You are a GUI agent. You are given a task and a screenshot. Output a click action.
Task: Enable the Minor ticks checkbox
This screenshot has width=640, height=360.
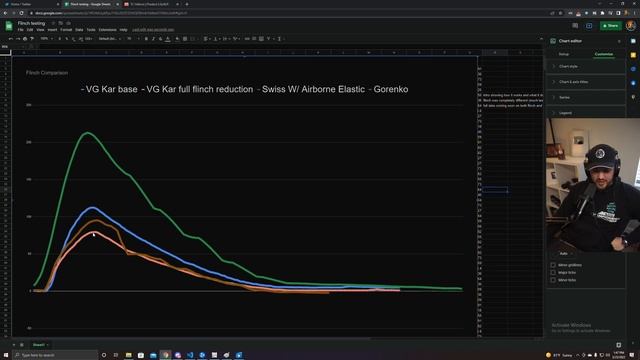pyautogui.click(x=553, y=280)
